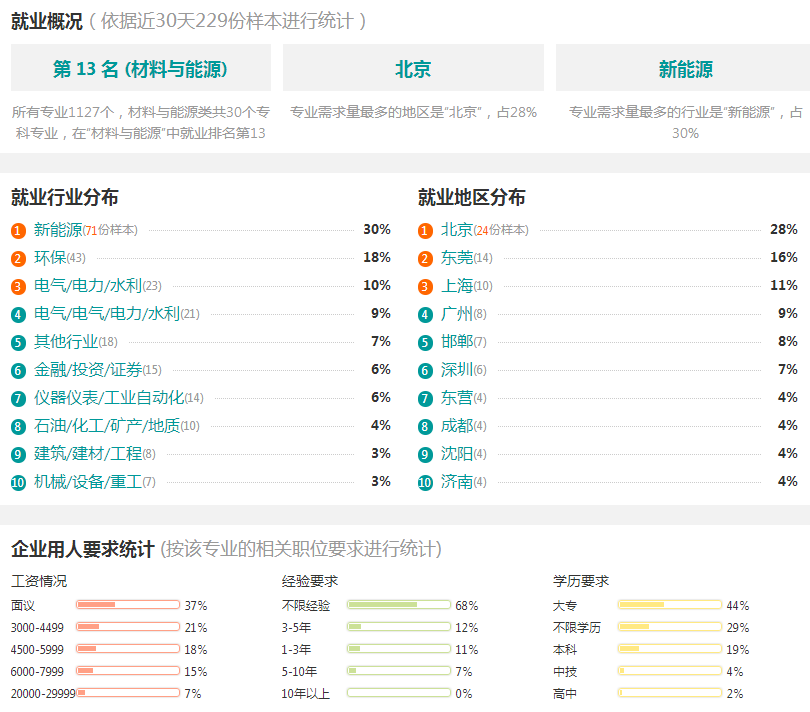Click the 中技 education label
810x712 pixels.
tap(565, 672)
